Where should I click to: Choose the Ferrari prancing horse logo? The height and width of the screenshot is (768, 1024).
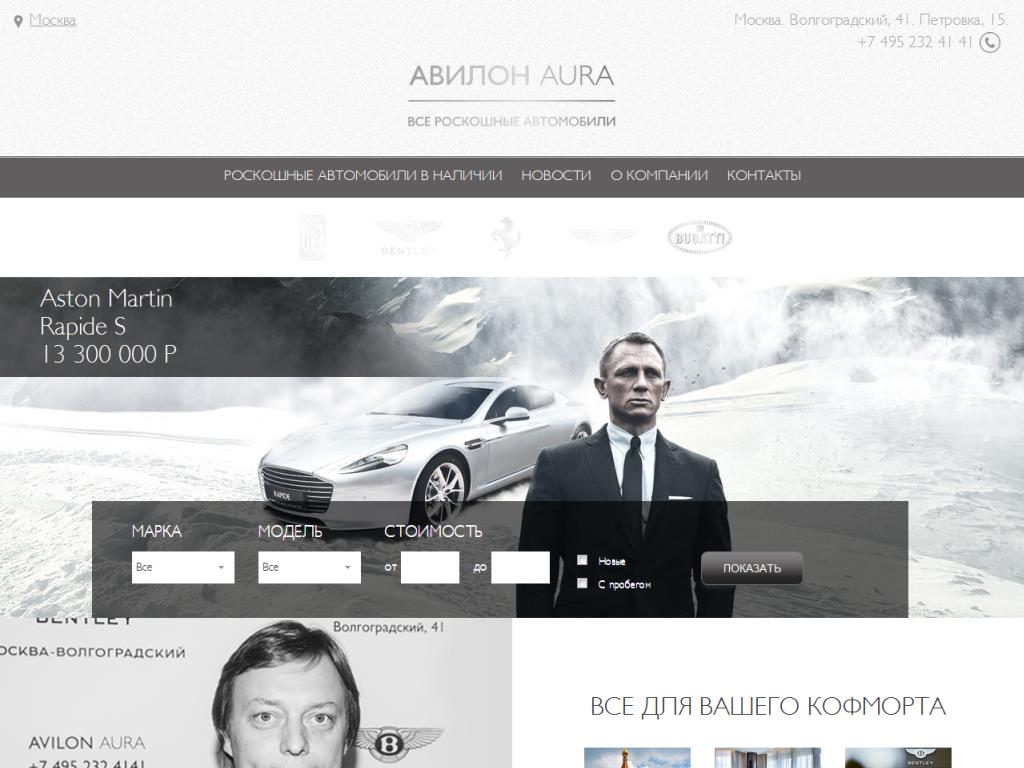[505, 236]
